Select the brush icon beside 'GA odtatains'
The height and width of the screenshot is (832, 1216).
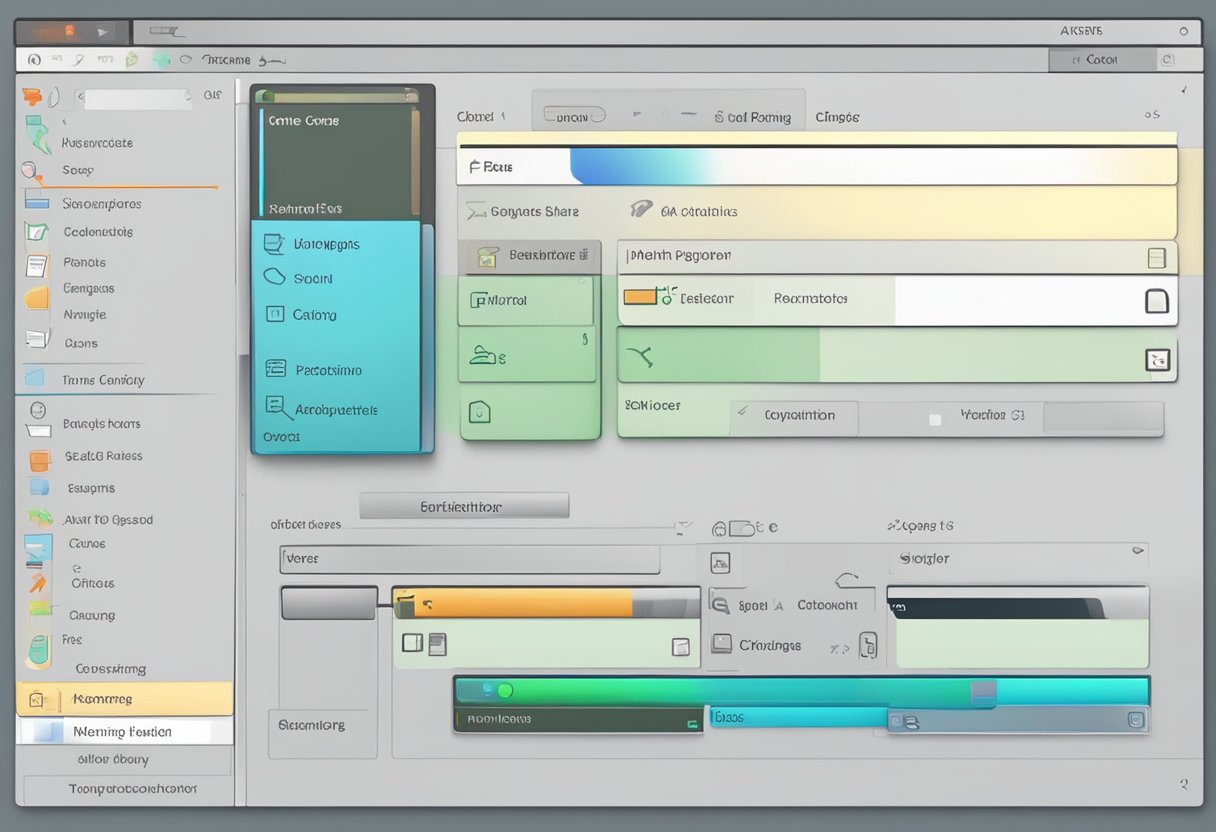pyautogui.click(x=641, y=211)
